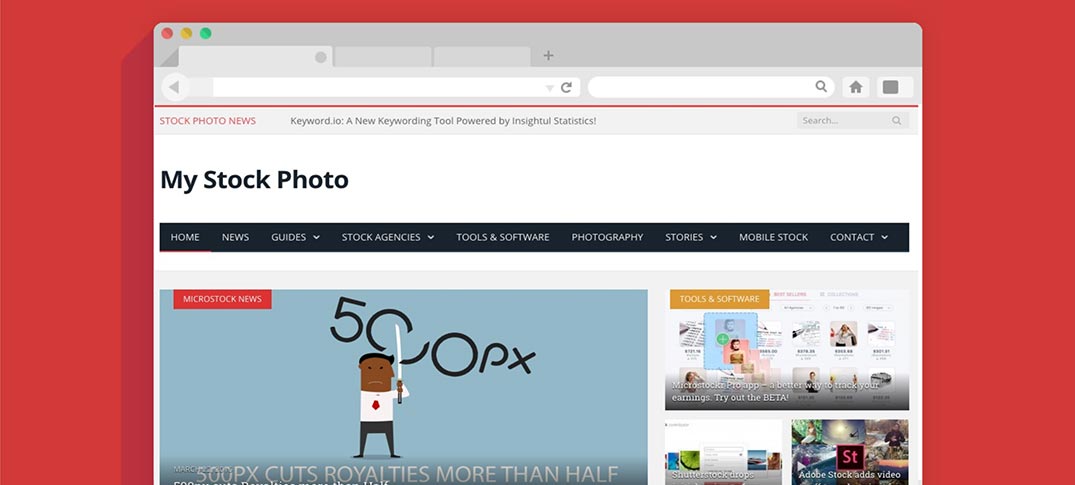This screenshot has height=485, width=1075.
Task: Expand the STOCK AGENCIES dropdown menu
Action: (388, 237)
